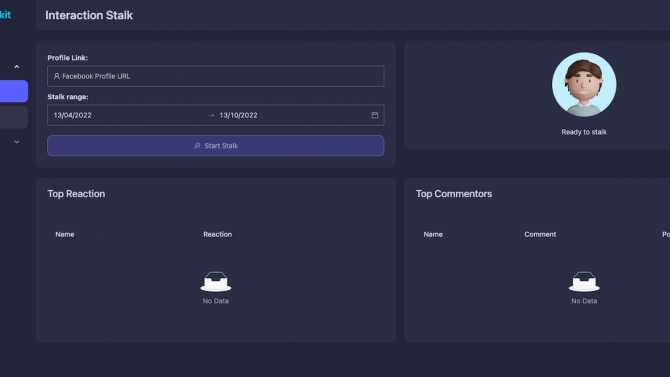Expand the sidebar section with down chevron
Viewport: 670px width, 377px height.
(x=17, y=142)
